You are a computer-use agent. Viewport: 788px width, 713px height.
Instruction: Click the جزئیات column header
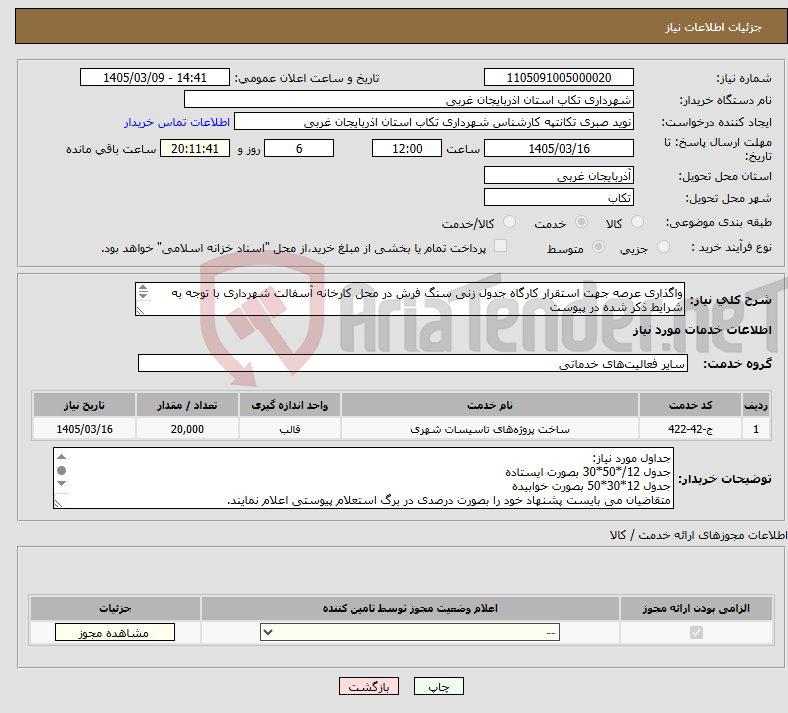point(115,608)
